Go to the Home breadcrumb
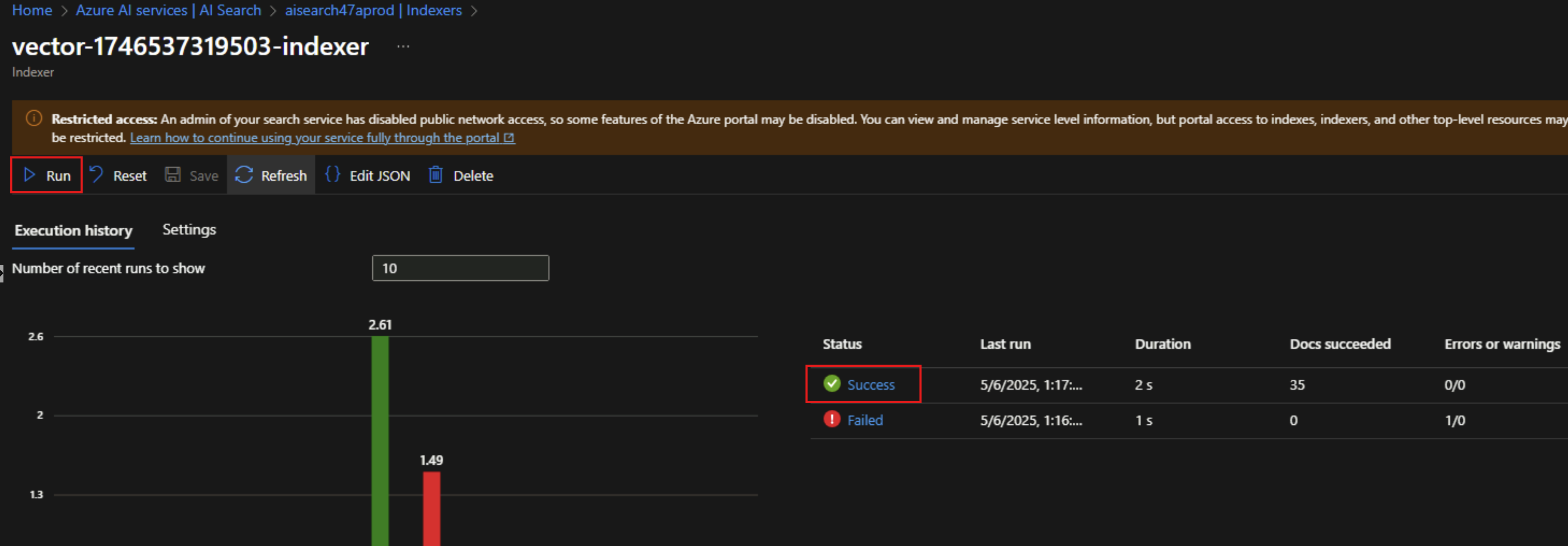Viewport: 1568px width, 546px height. click(32, 10)
